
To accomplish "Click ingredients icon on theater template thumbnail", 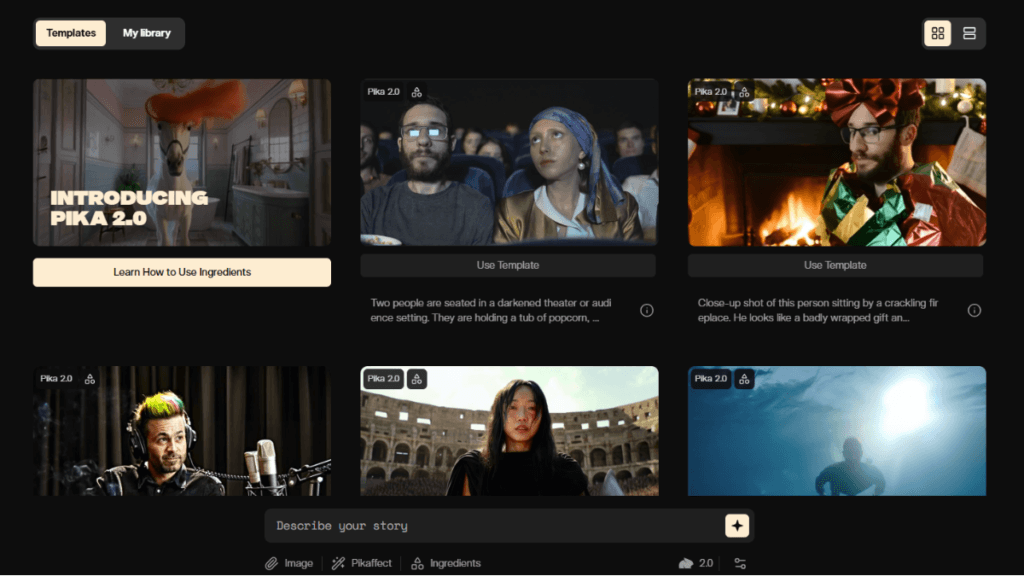I will tap(417, 92).
